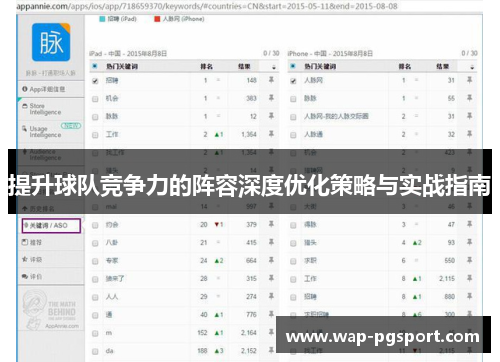Pin the 招聘 keyword in iPhone table
500x362 pixels.
point(469,296)
